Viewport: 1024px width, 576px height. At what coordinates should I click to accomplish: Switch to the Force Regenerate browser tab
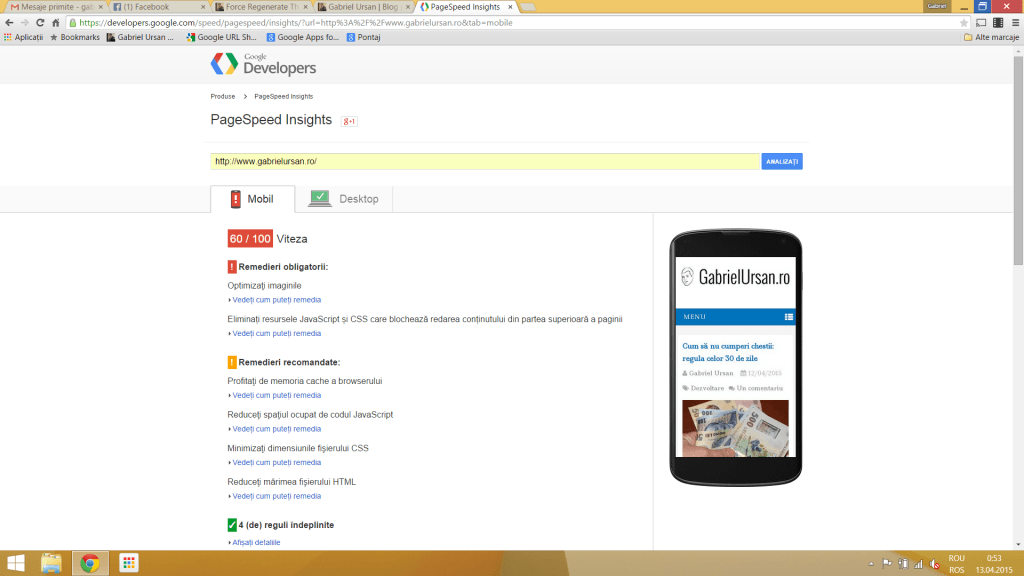click(260, 7)
